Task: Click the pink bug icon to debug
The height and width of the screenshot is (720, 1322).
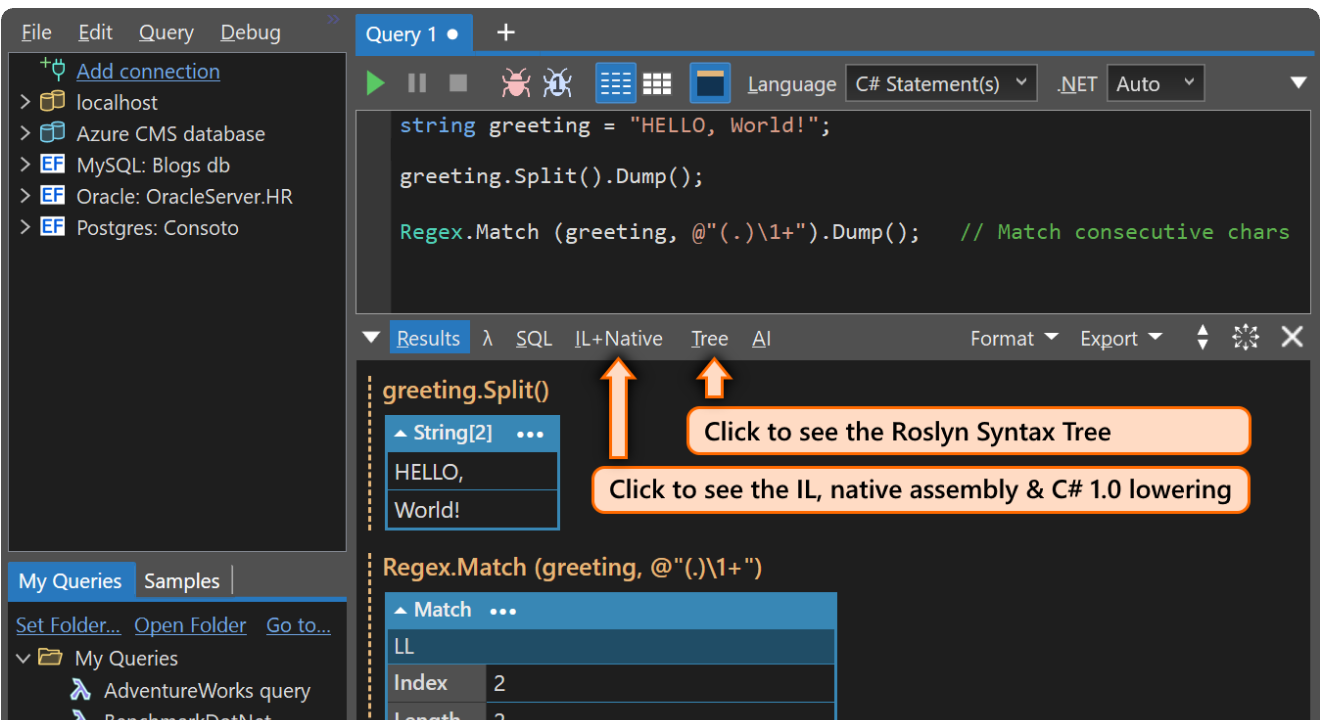Action: click(x=515, y=84)
